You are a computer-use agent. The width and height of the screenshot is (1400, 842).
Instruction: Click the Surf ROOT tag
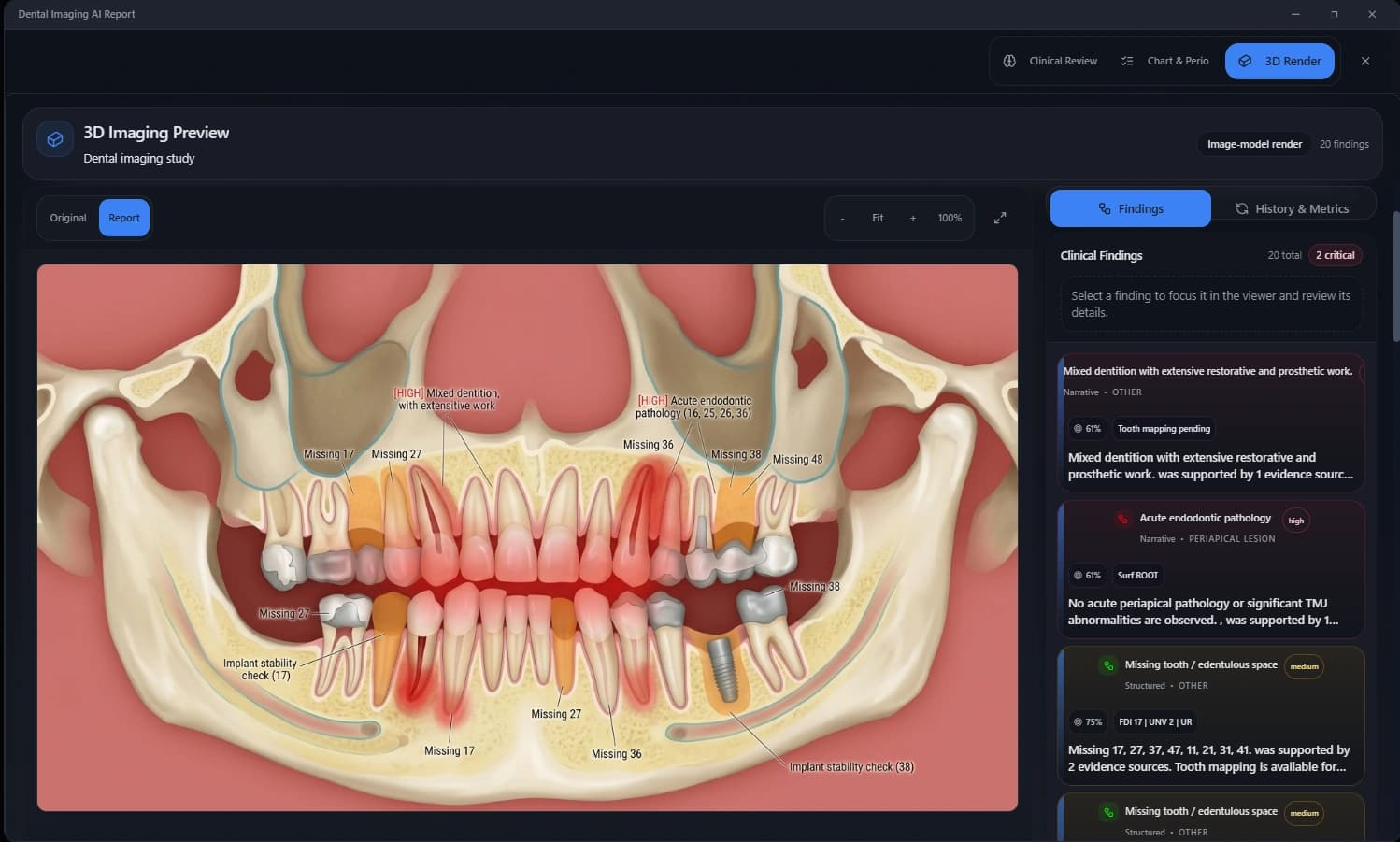[x=1137, y=576]
